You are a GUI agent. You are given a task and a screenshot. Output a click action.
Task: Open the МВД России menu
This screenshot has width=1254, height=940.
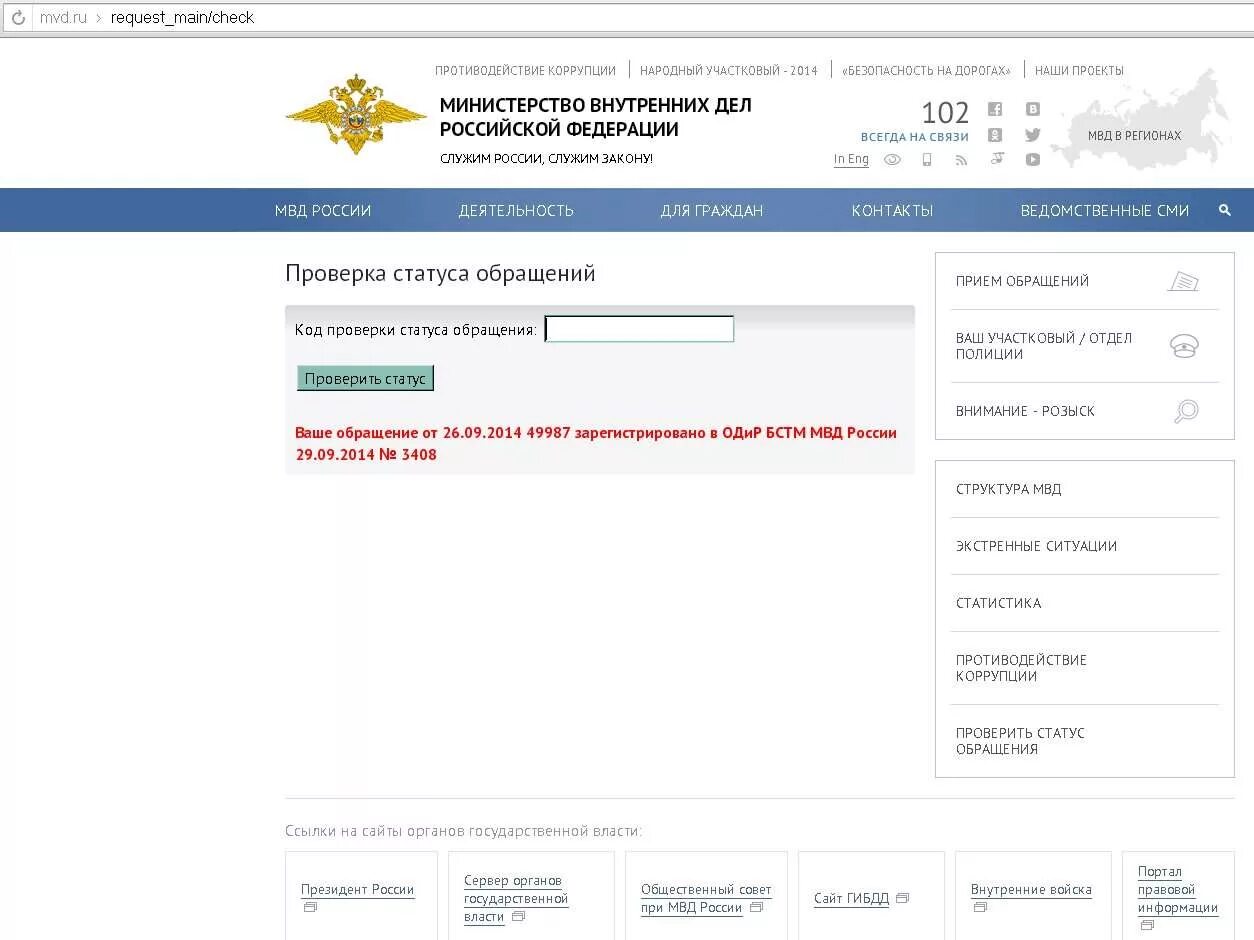pos(323,210)
